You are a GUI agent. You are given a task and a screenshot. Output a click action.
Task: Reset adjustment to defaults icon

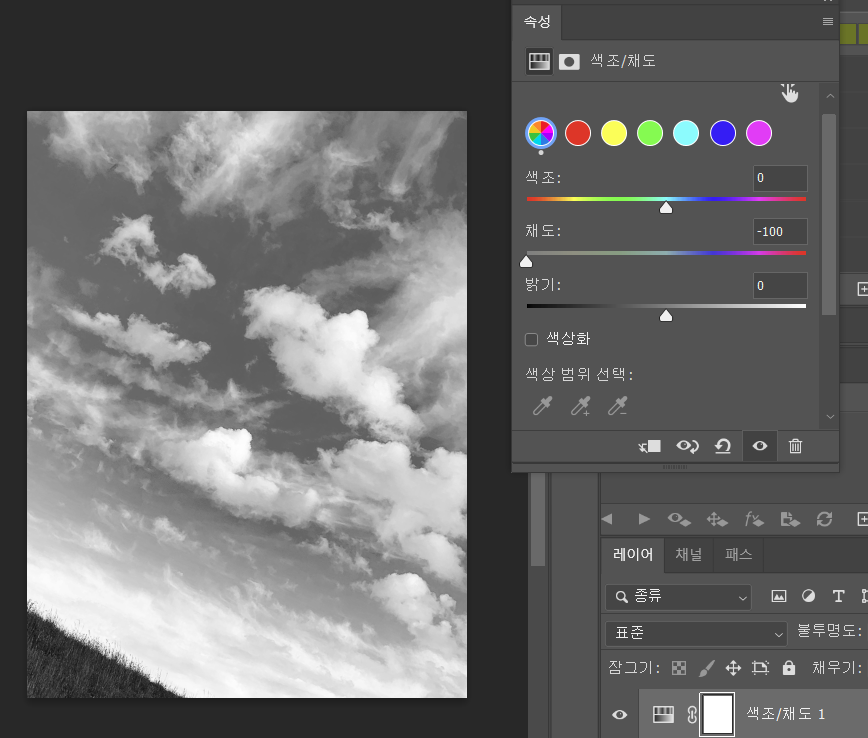click(x=722, y=446)
